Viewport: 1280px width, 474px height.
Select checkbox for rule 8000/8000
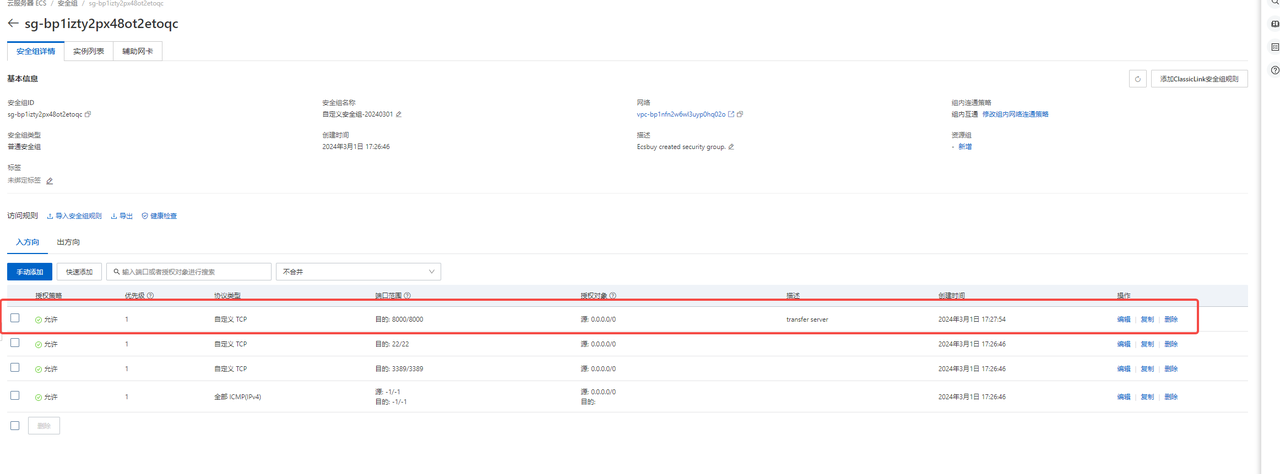pyautogui.click(x=15, y=318)
